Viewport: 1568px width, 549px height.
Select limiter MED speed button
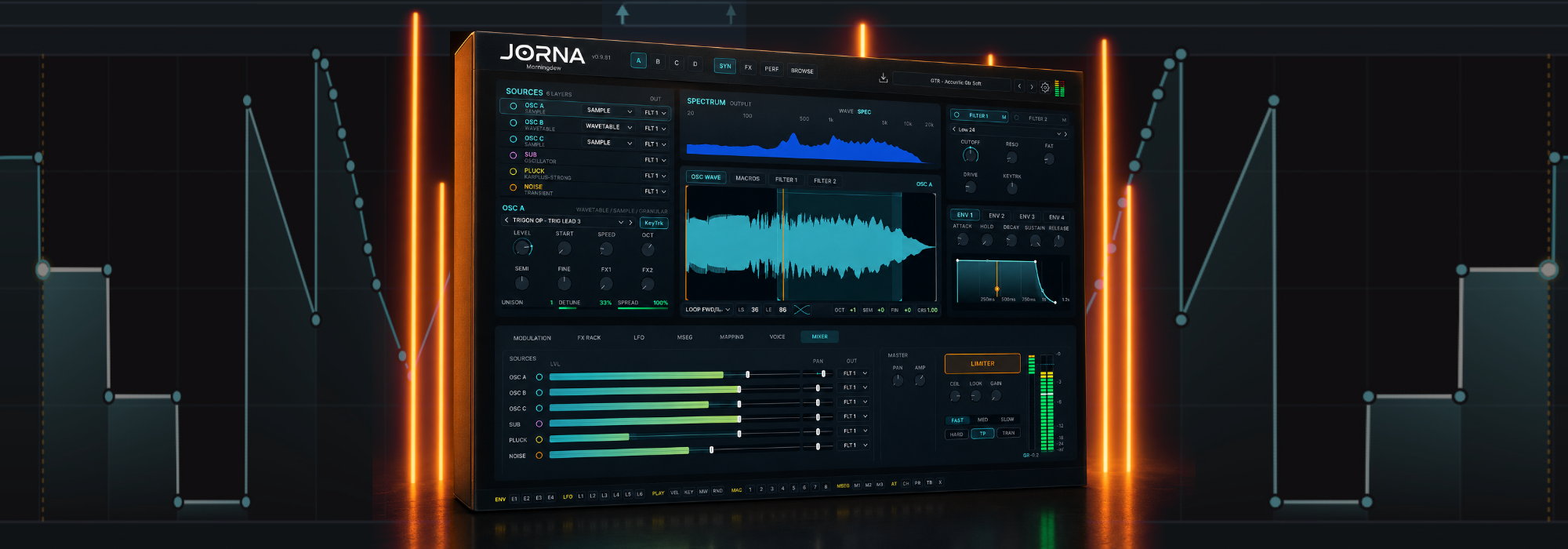coord(982,420)
